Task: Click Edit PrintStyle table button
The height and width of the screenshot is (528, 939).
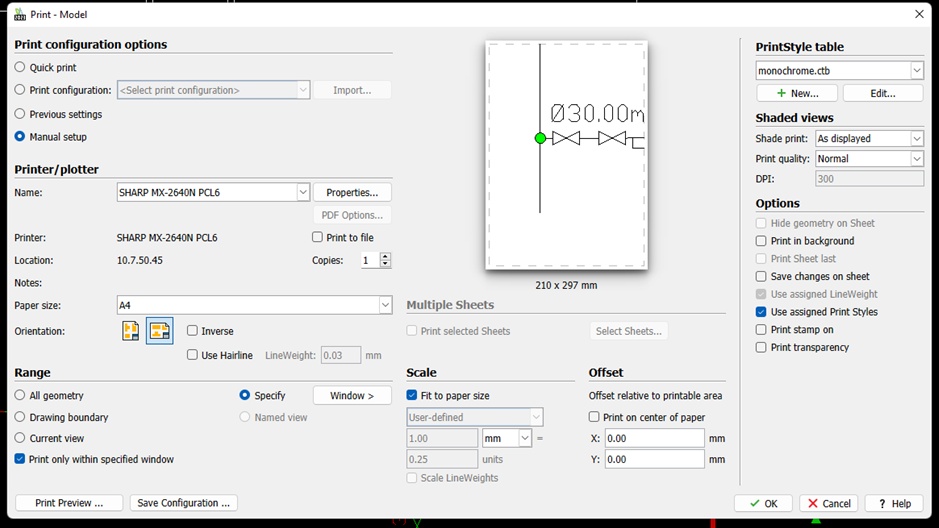Action: 883,93
